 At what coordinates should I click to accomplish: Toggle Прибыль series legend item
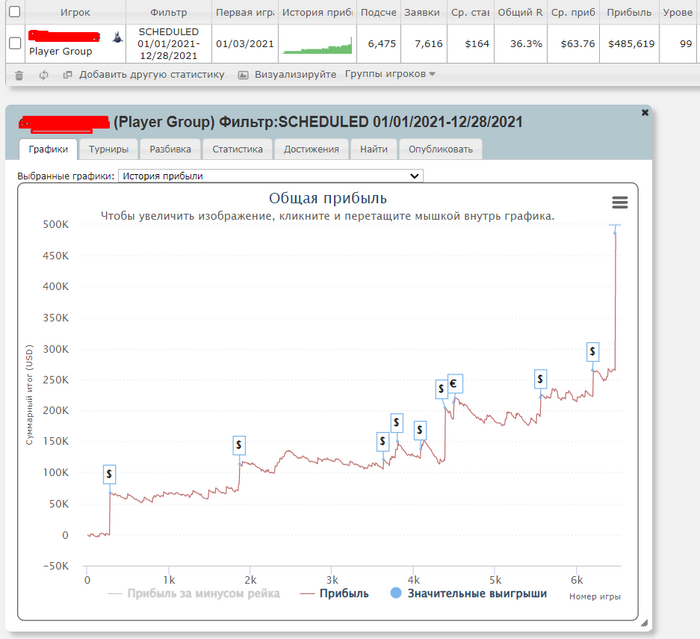[x=334, y=593]
